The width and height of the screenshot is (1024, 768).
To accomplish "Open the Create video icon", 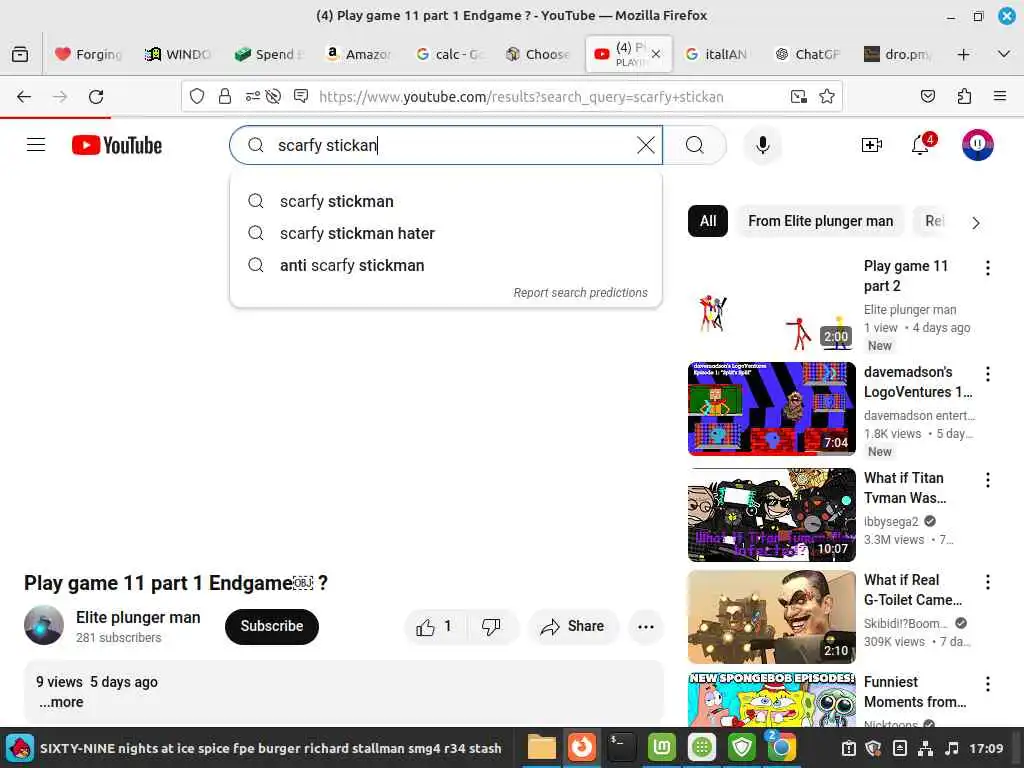I will coord(872,145).
